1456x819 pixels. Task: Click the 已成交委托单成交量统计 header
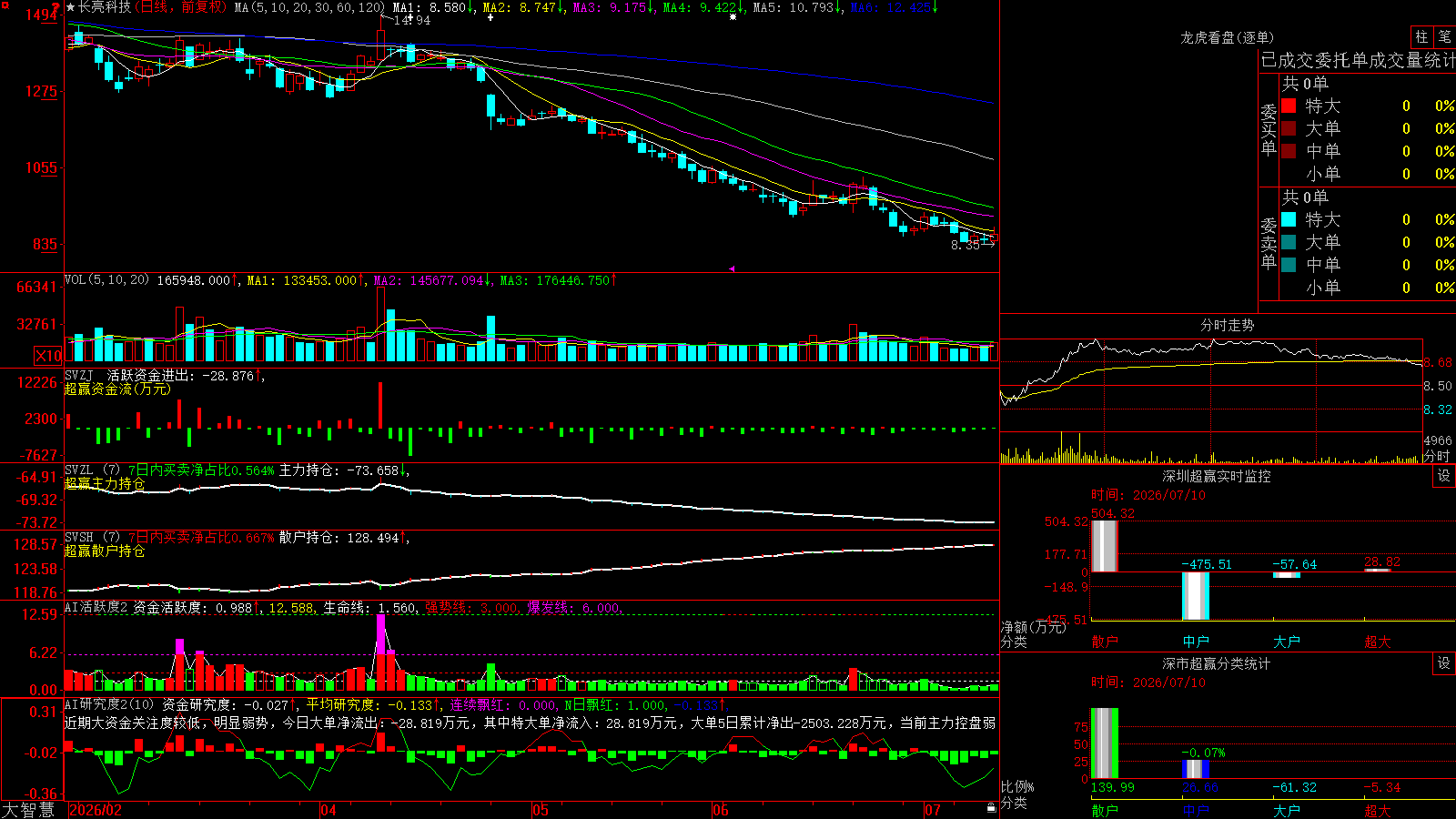(x=1358, y=60)
